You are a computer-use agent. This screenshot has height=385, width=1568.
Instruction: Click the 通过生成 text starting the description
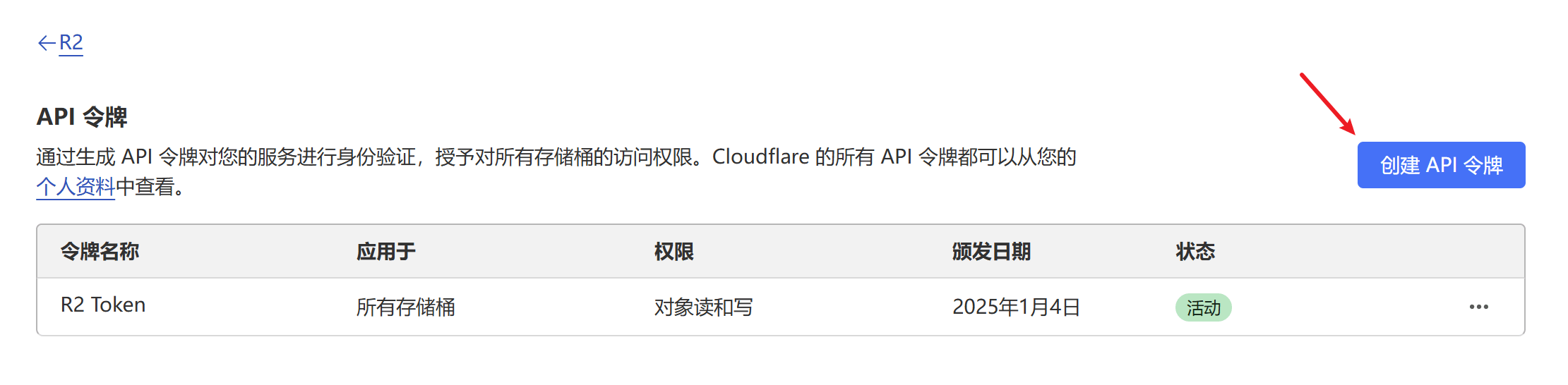click(76, 157)
